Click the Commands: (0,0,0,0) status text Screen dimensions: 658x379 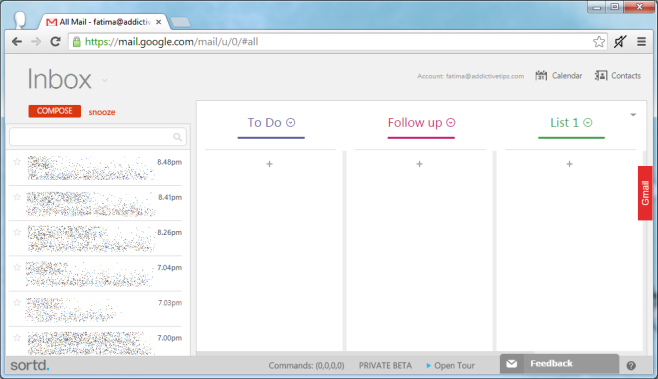pyautogui.click(x=306, y=366)
